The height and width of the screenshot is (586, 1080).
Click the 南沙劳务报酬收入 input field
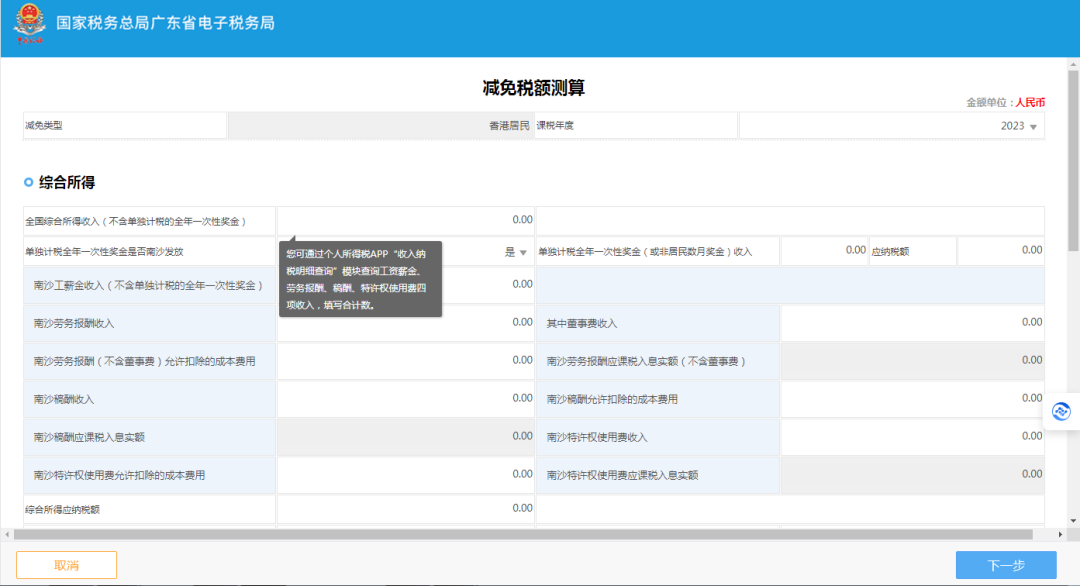(x=406, y=323)
